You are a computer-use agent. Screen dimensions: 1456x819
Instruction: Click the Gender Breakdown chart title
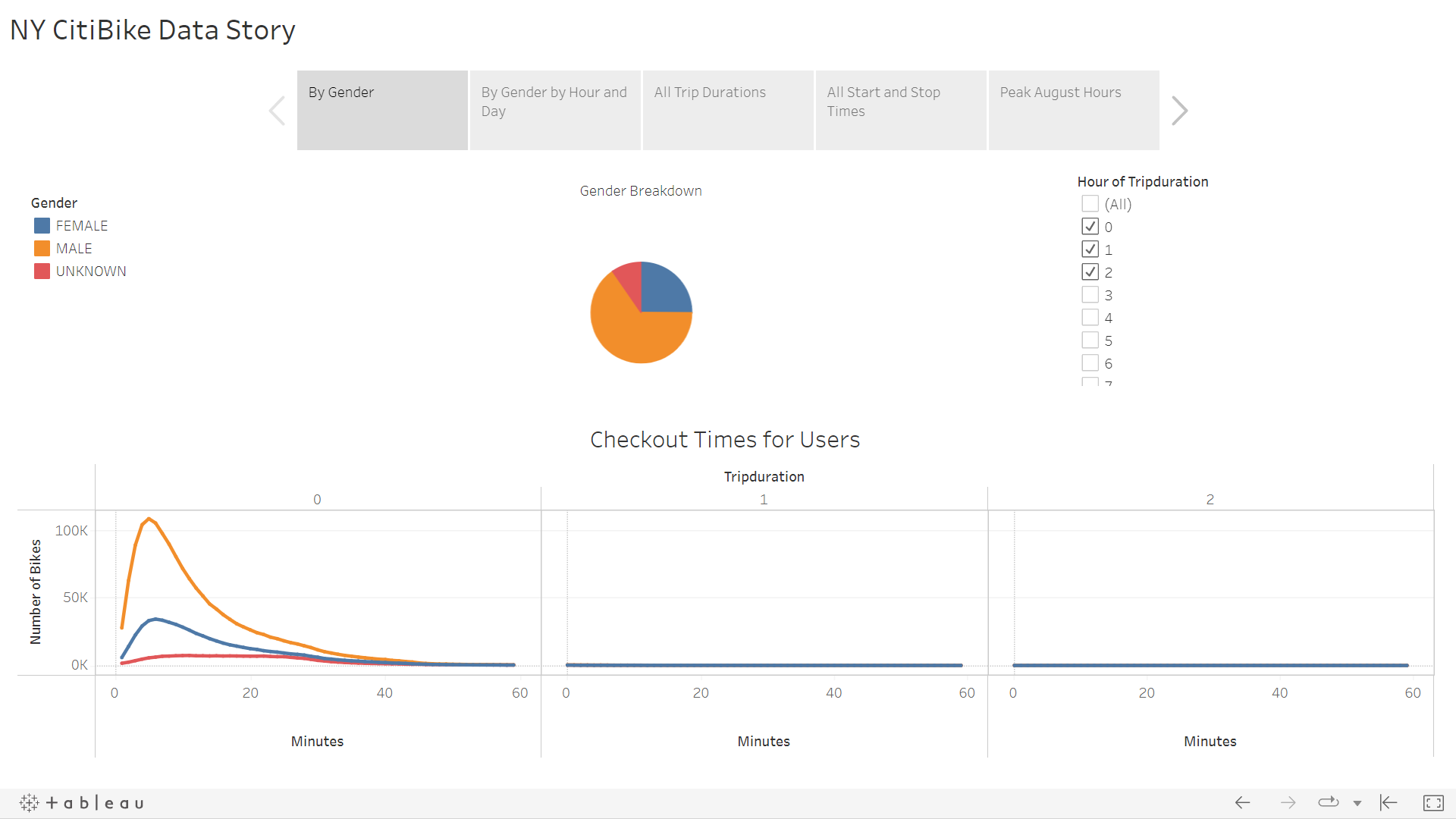[x=641, y=191]
